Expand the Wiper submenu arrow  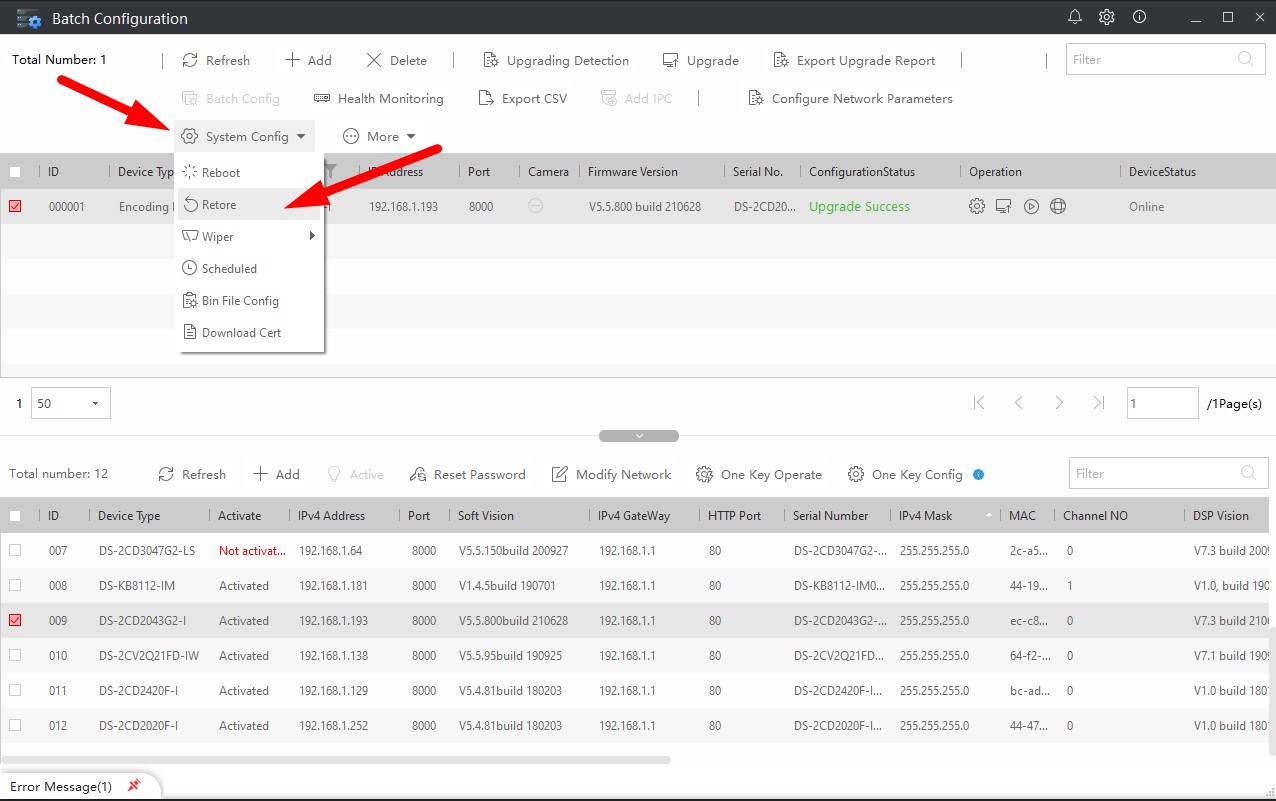pyautogui.click(x=312, y=237)
